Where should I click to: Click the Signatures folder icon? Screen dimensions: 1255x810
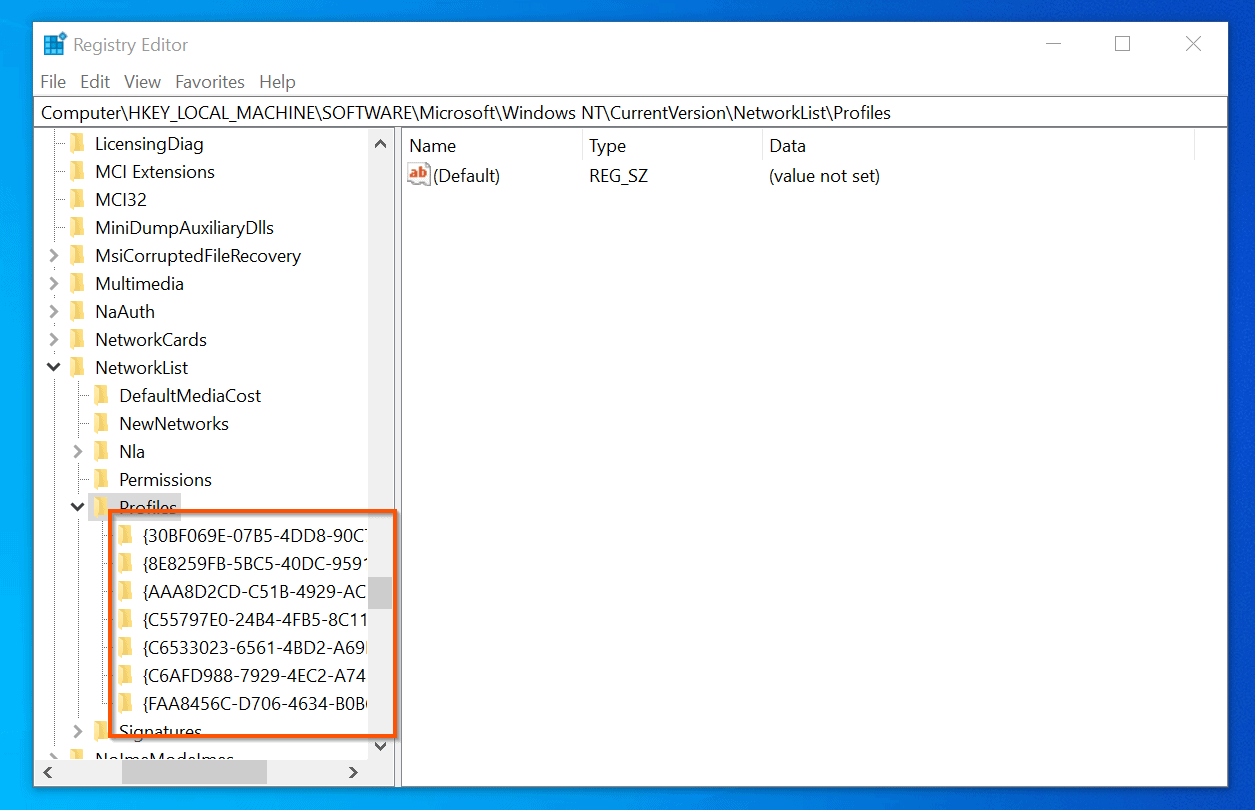point(103,731)
